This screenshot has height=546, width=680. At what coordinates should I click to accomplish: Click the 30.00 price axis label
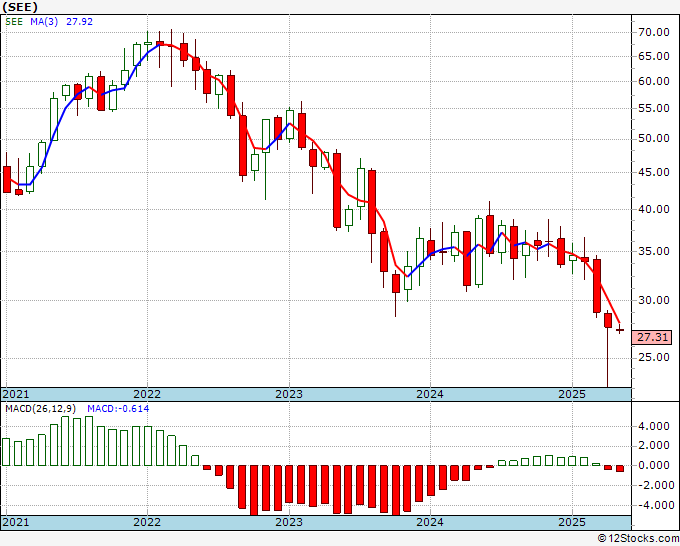coord(654,300)
